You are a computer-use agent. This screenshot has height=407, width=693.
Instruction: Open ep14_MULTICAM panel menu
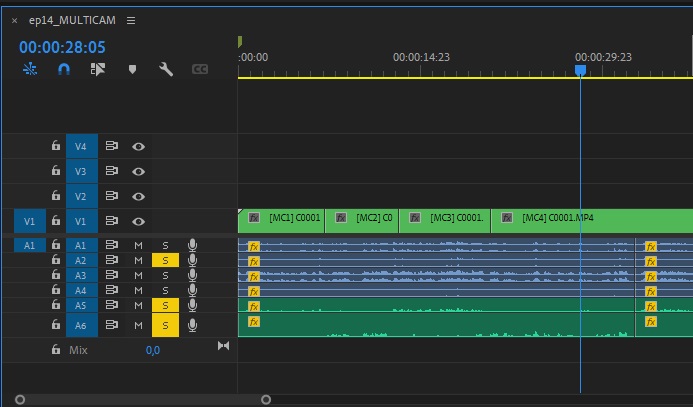click(x=131, y=20)
